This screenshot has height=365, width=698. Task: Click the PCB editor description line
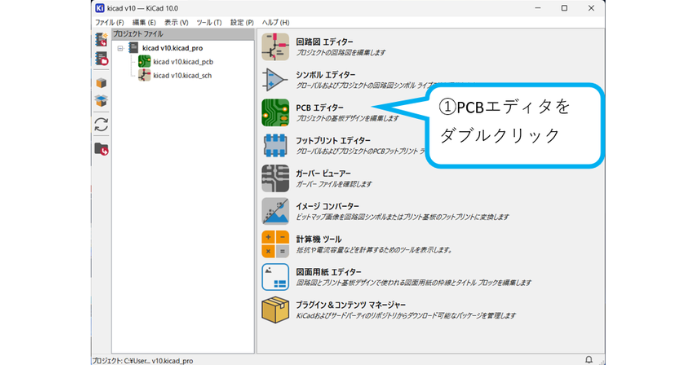pyautogui.click(x=347, y=118)
